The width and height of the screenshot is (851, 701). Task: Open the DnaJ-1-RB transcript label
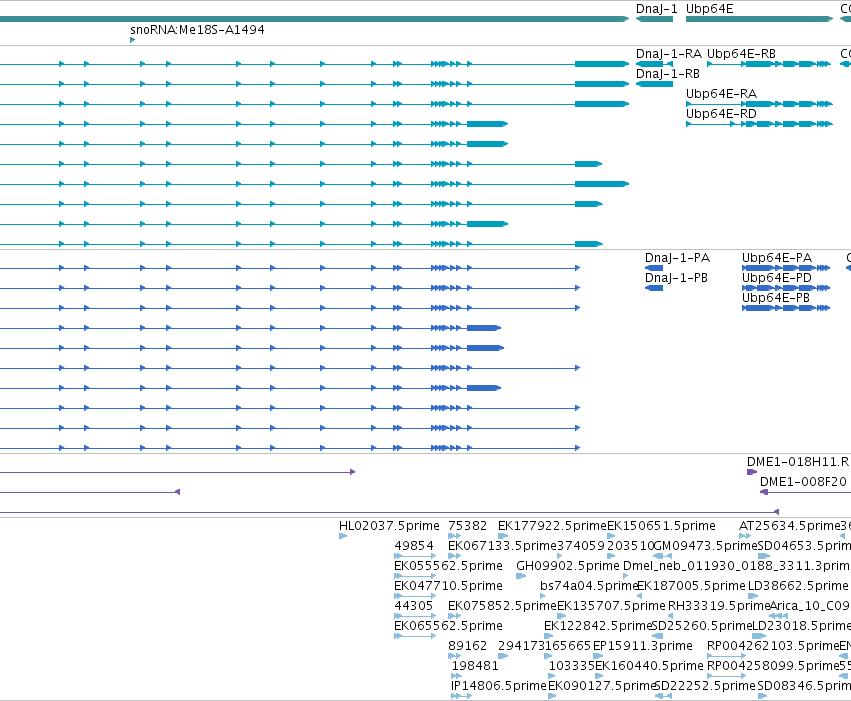(668, 74)
